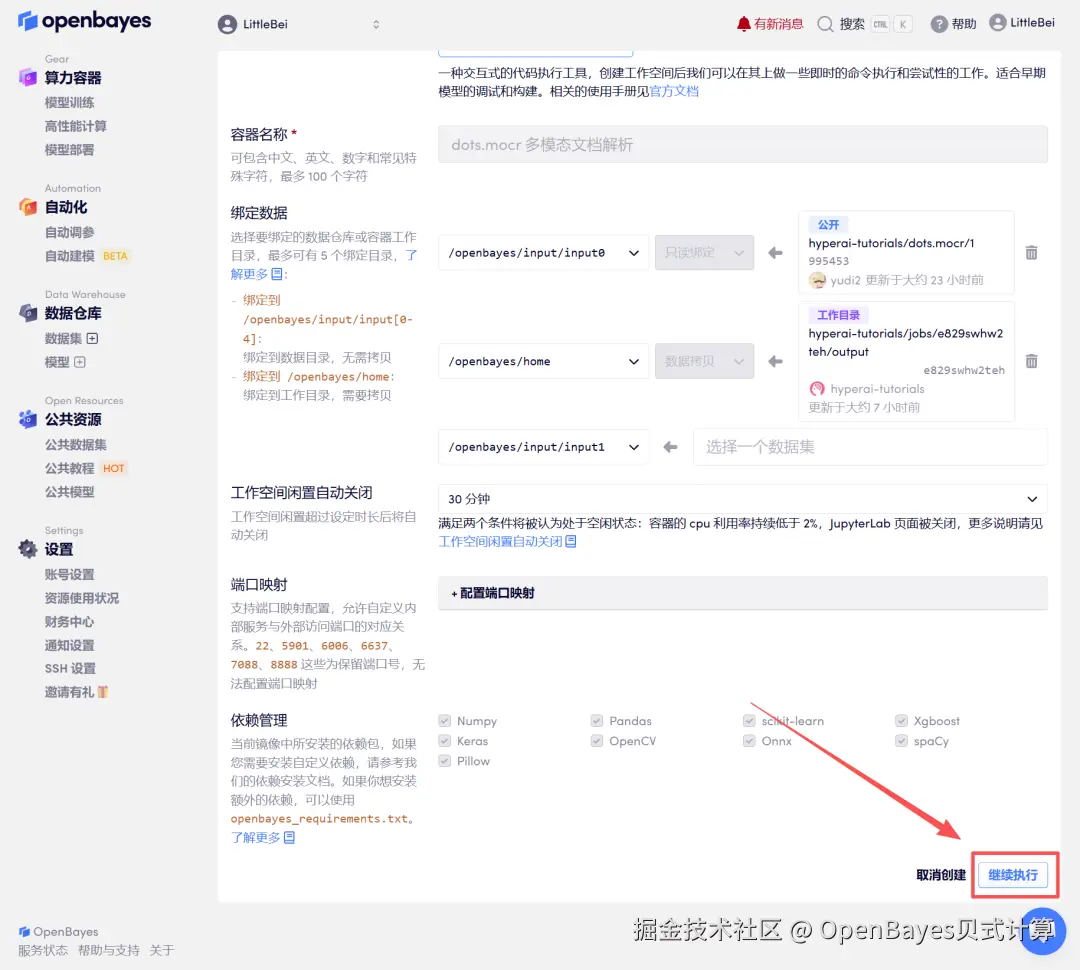
Task: Click the plus icon next to 数据集
Action: (92, 338)
